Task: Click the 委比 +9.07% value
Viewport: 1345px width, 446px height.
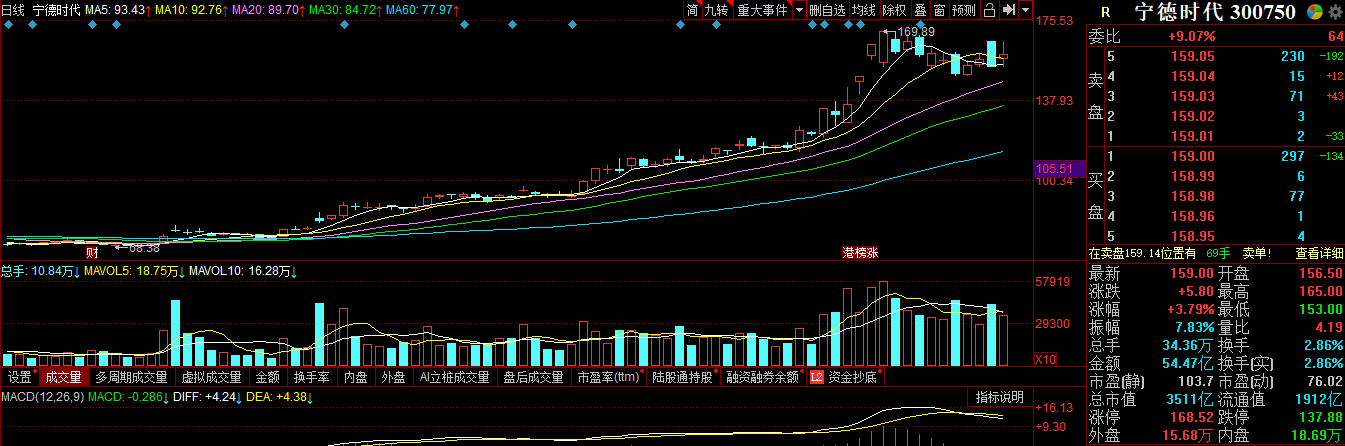Action: [1191, 36]
